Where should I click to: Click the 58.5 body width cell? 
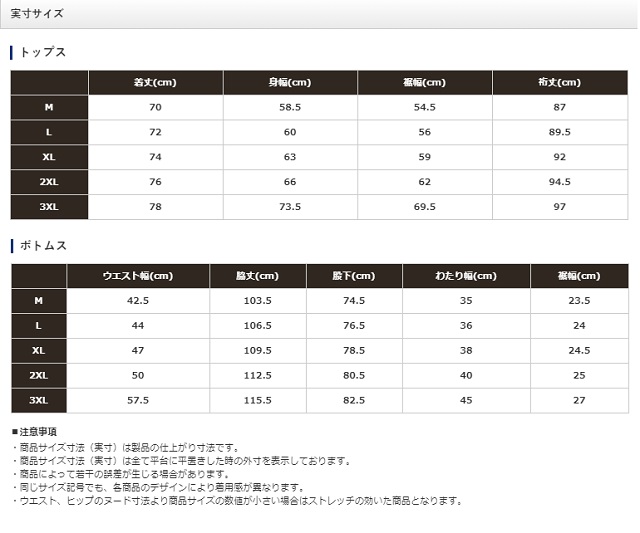click(x=290, y=107)
